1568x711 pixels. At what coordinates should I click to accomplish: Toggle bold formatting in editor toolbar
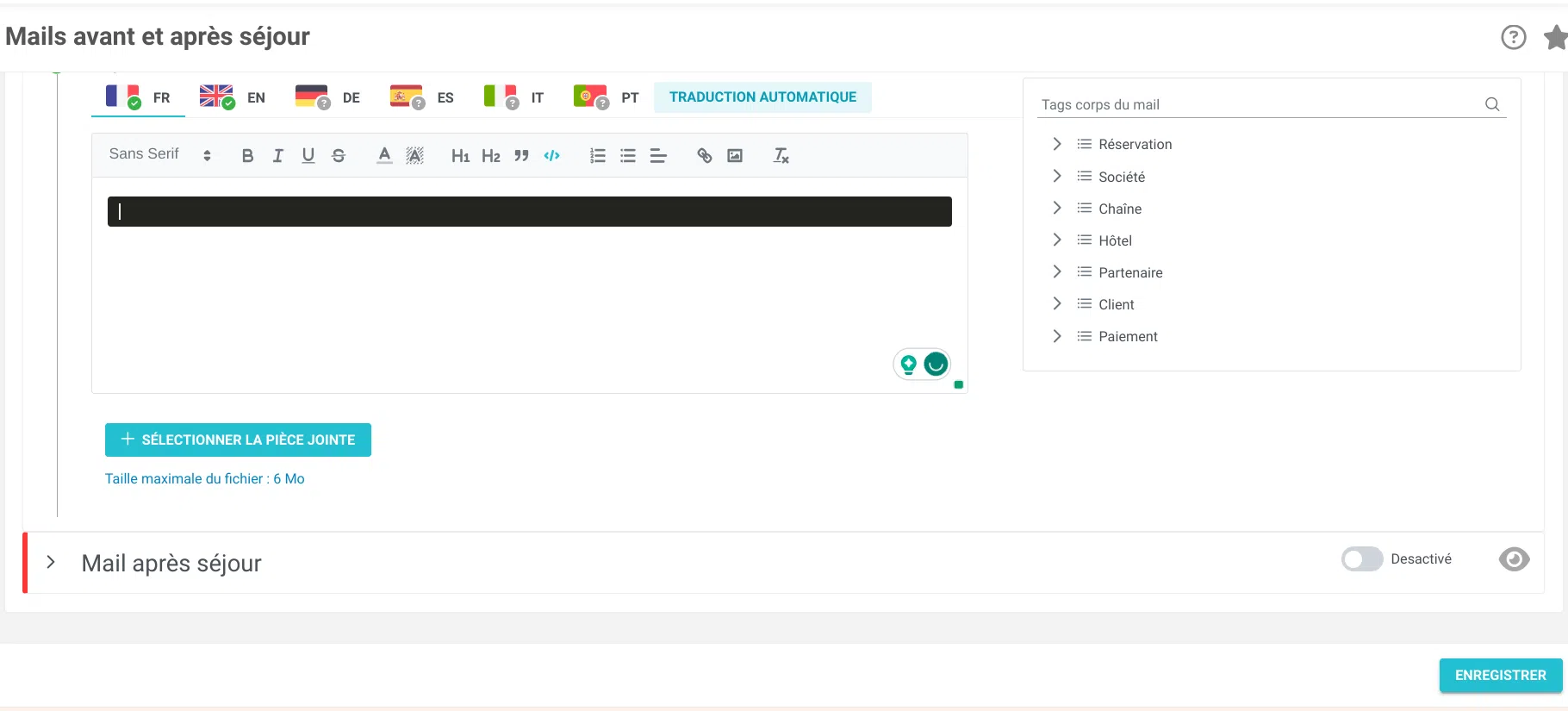(x=247, y=156)
